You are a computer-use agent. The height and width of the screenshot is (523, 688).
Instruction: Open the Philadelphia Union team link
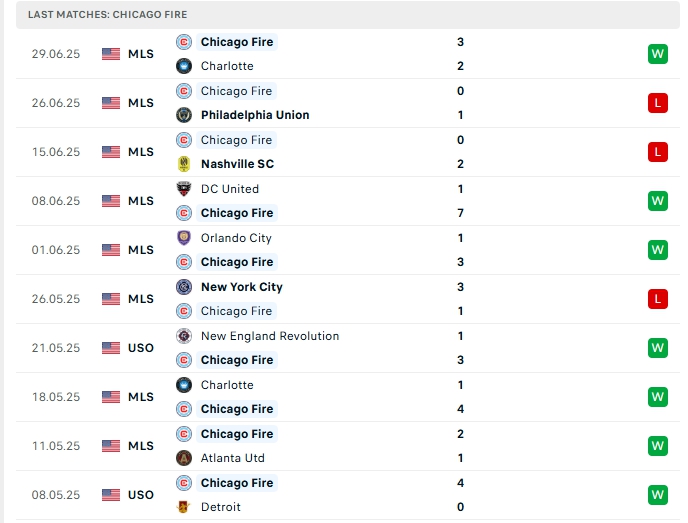[255, 115]
